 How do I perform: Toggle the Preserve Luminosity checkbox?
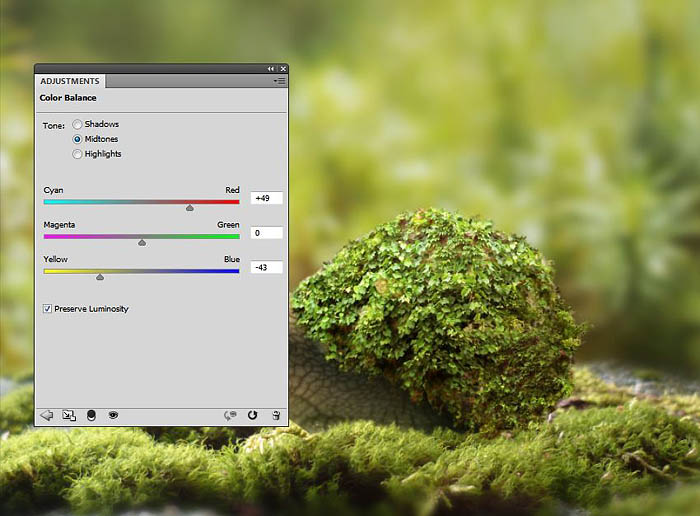[x=48, y=309]
